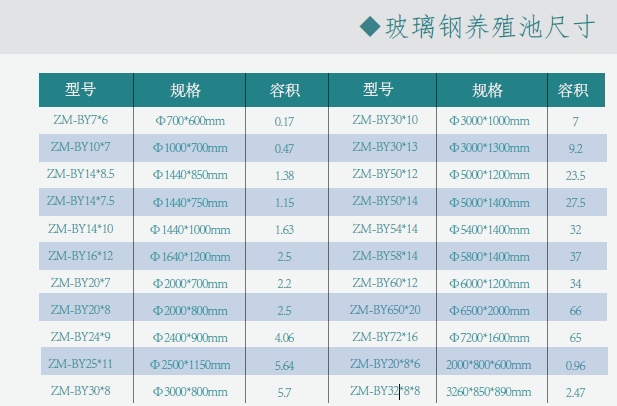Click spec cell Φ700*600mm

point(190,121)
